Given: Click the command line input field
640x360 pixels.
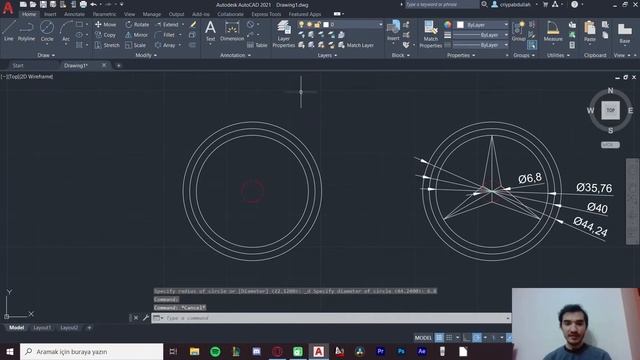Looking at the screenshot, I should [x=331, y=318].
